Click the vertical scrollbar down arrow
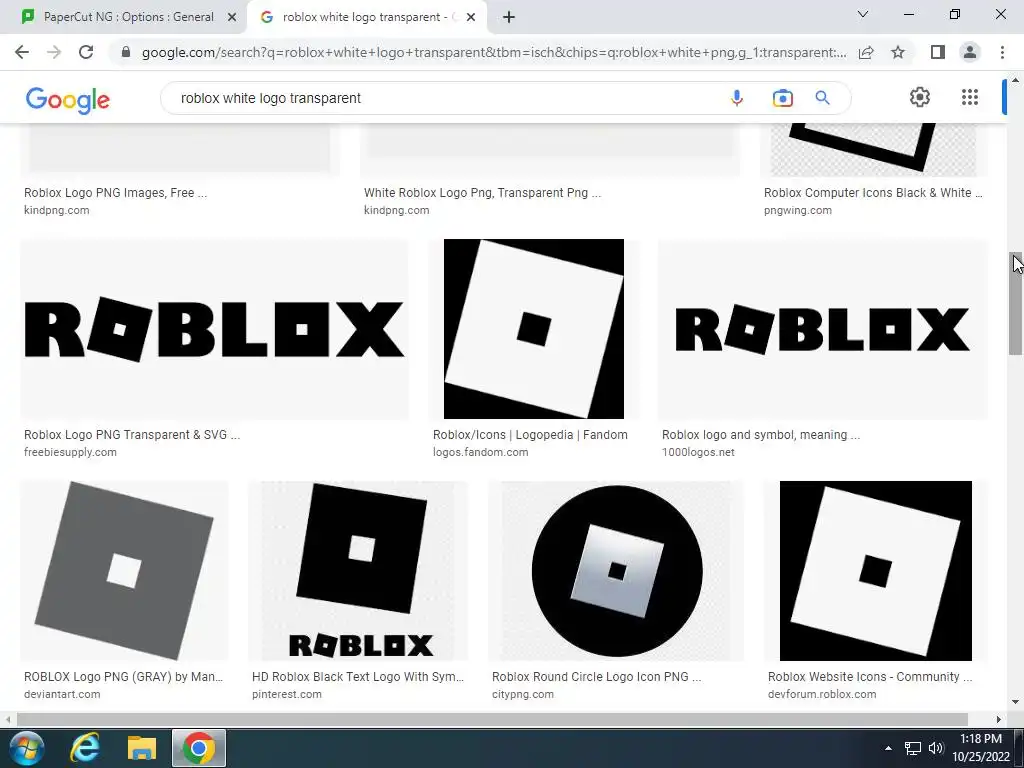1024x768 pixels. pyautogui.click(x=1015, y=703)
